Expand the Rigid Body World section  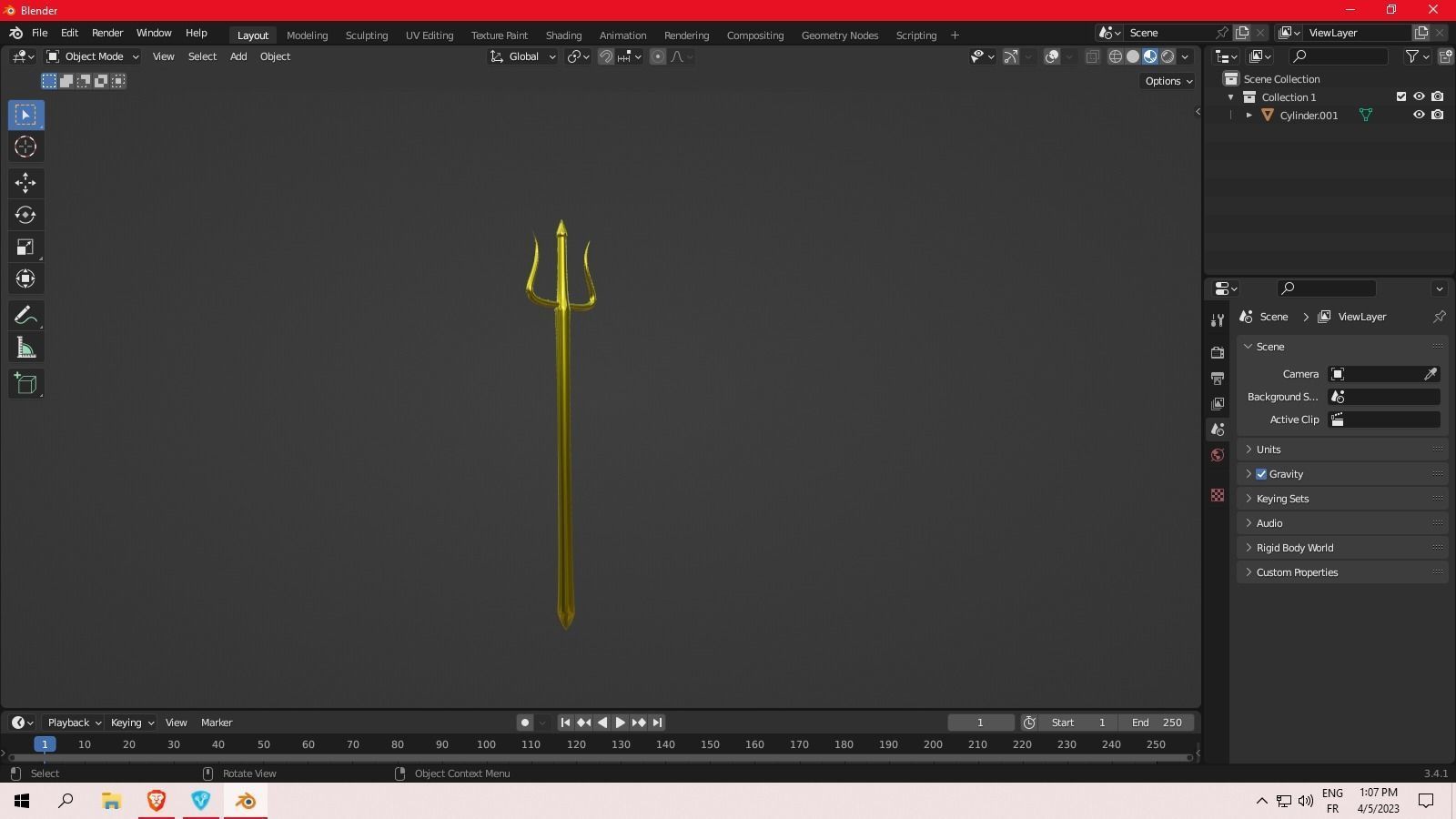click(x=1294, y=547)
